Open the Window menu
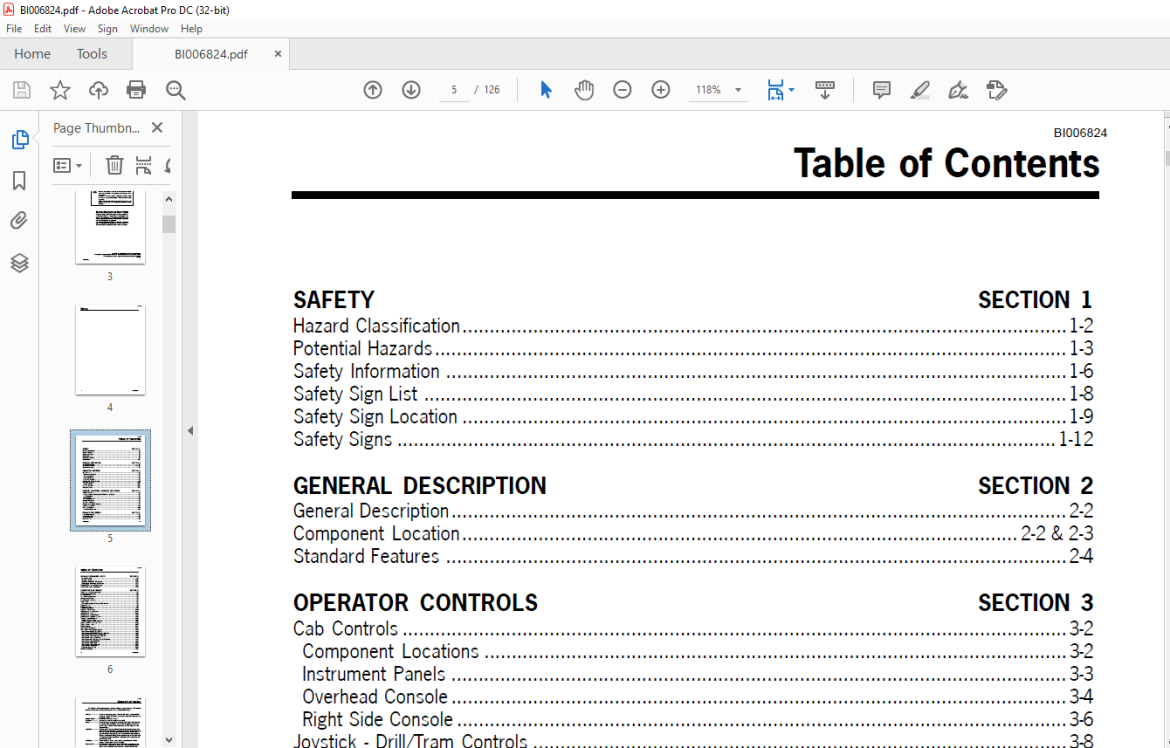Image resolution: width=1170 pixels, height=748 pixels. [x=149, y=28]
